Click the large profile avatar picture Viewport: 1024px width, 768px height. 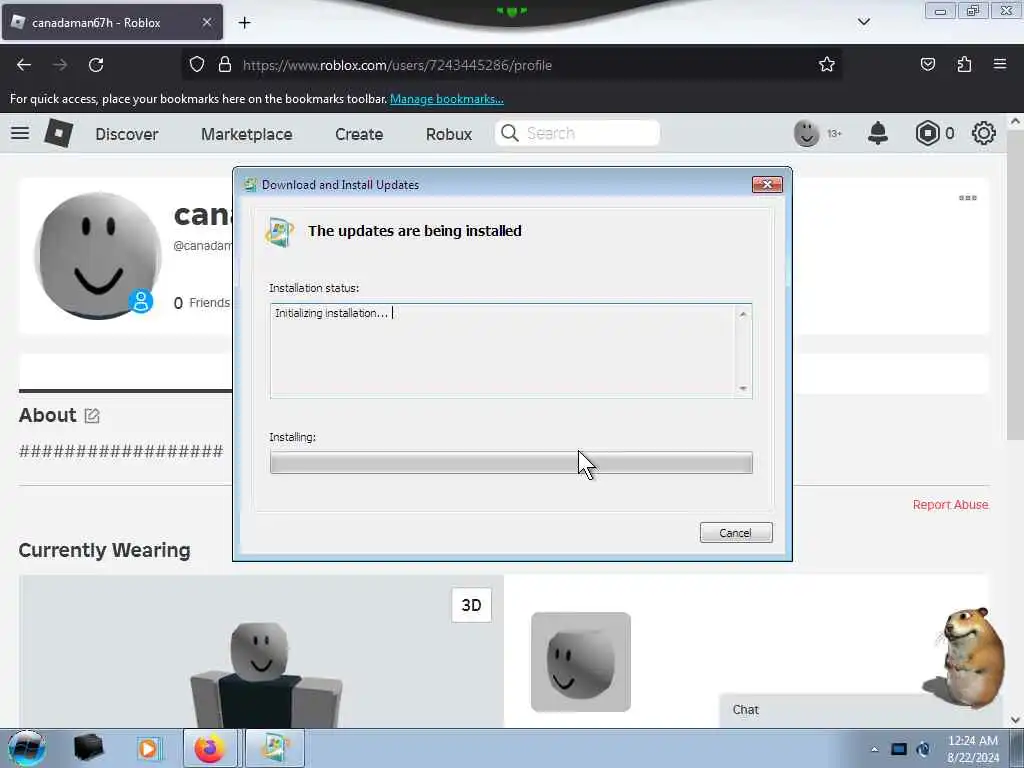tap(98, 255)
